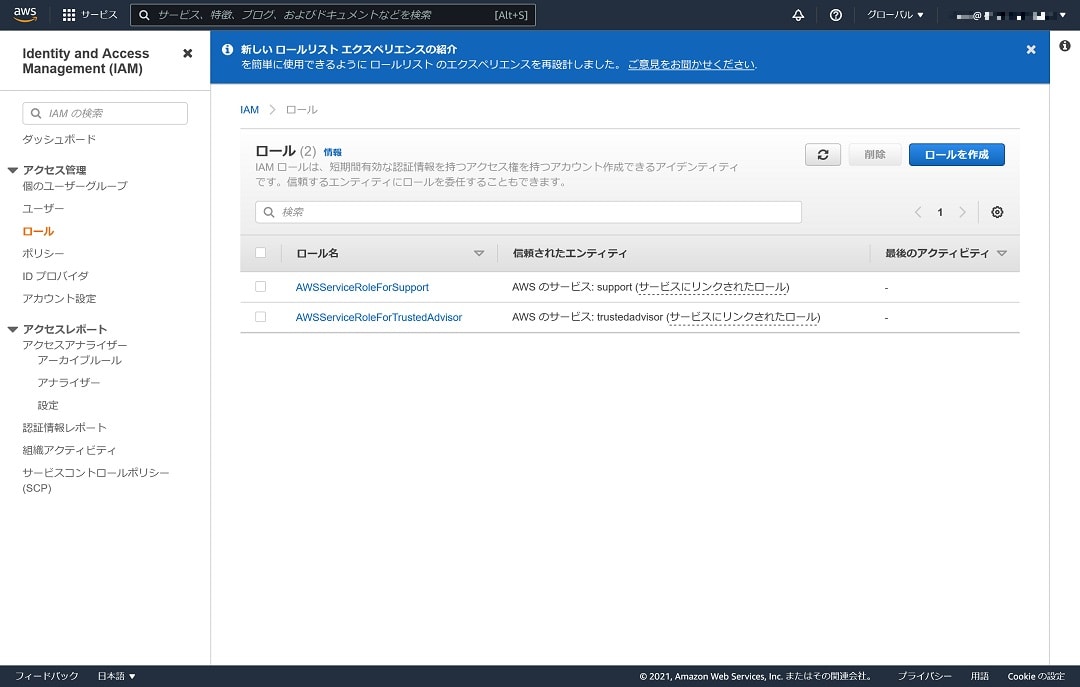Open サービスコントロールポリシー (SCP) in sidebar

(95, 480)
